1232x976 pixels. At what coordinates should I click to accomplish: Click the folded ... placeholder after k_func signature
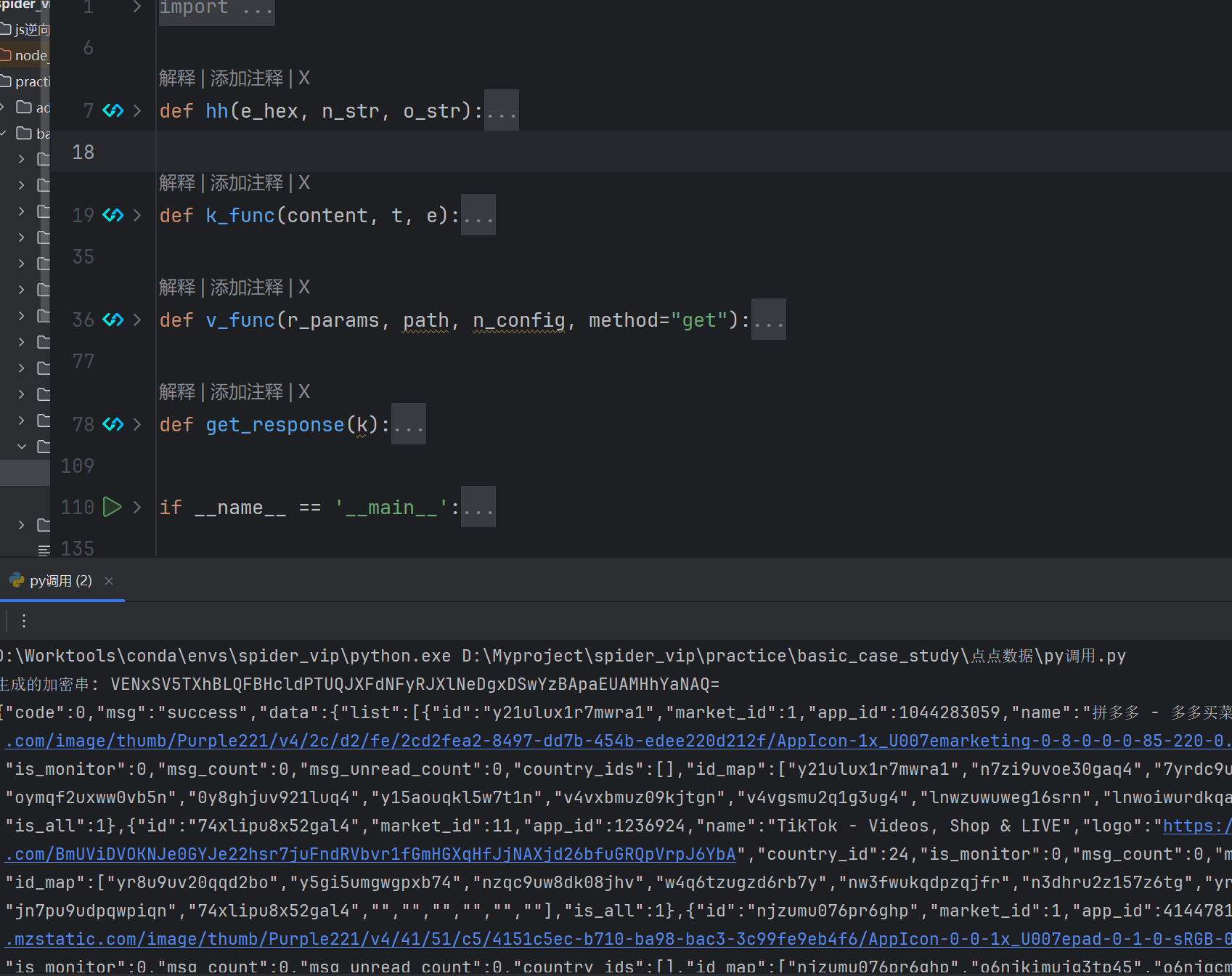pos(478,215)
